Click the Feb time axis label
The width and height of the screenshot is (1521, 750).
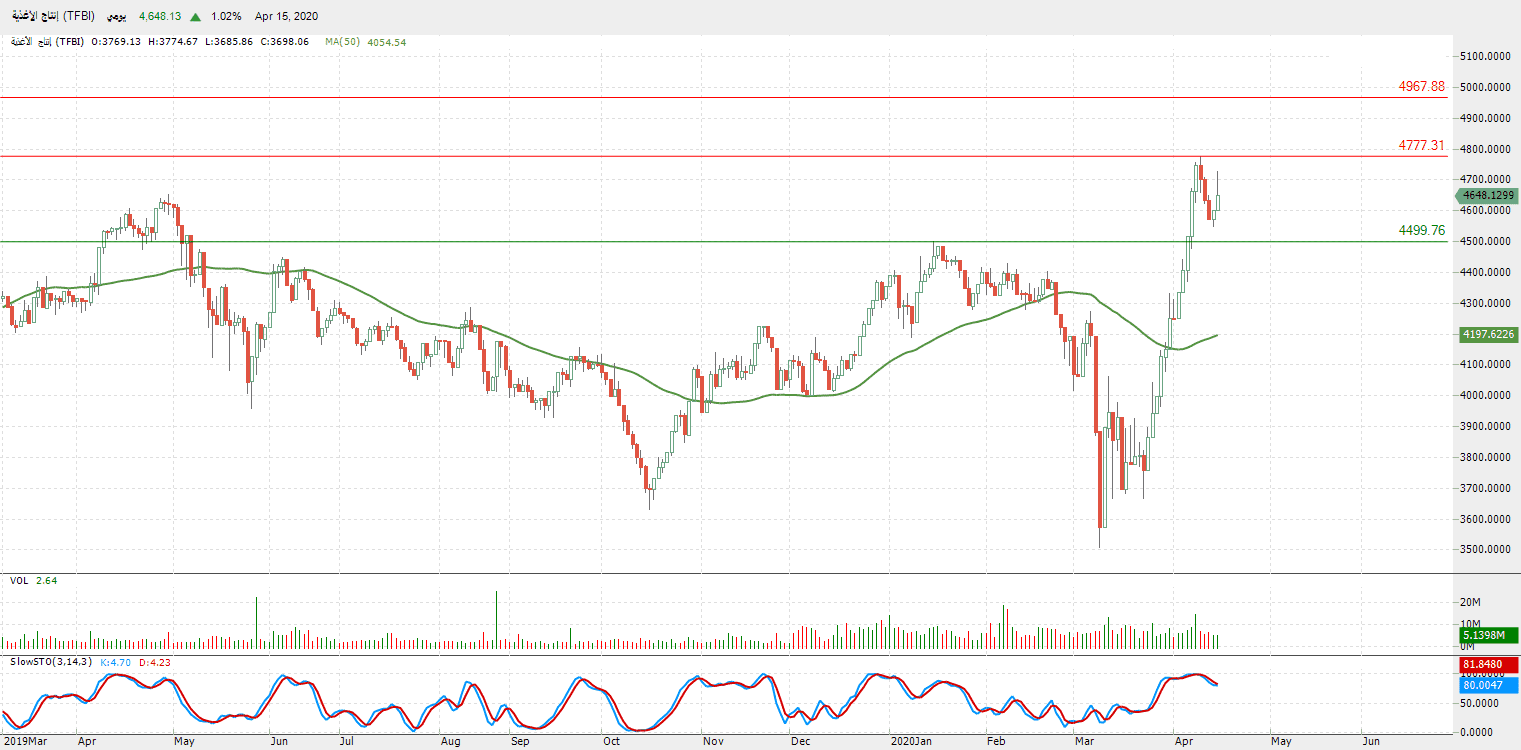click(996, 742)
